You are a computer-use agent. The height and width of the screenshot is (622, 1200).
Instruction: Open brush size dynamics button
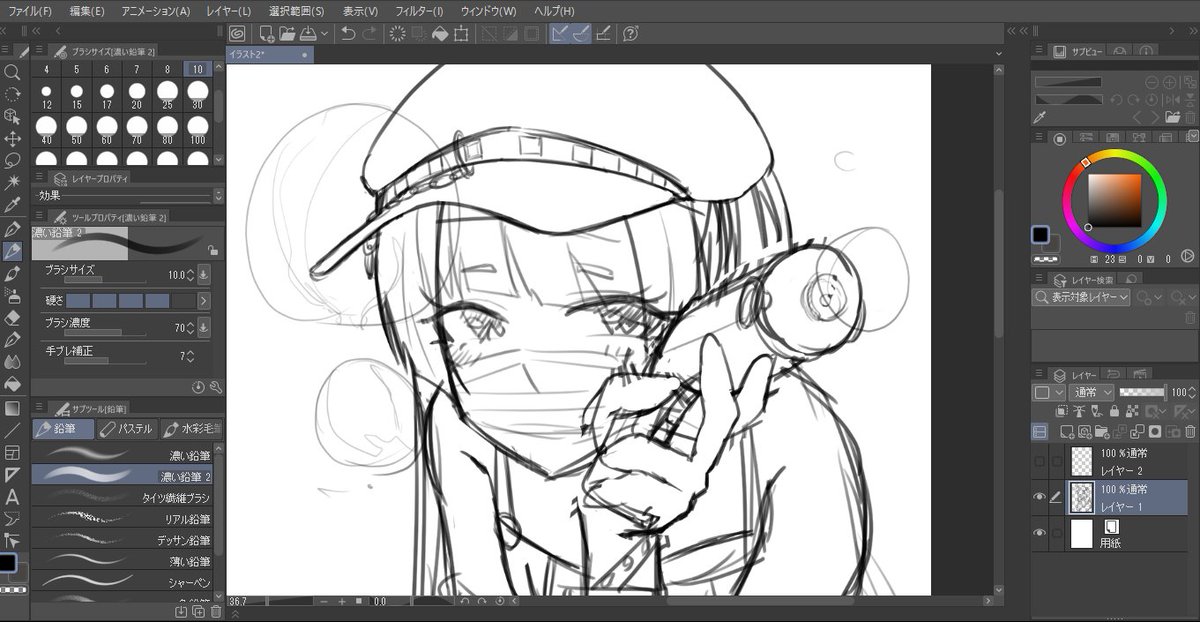pyautogui.click(x=204, y=274)
